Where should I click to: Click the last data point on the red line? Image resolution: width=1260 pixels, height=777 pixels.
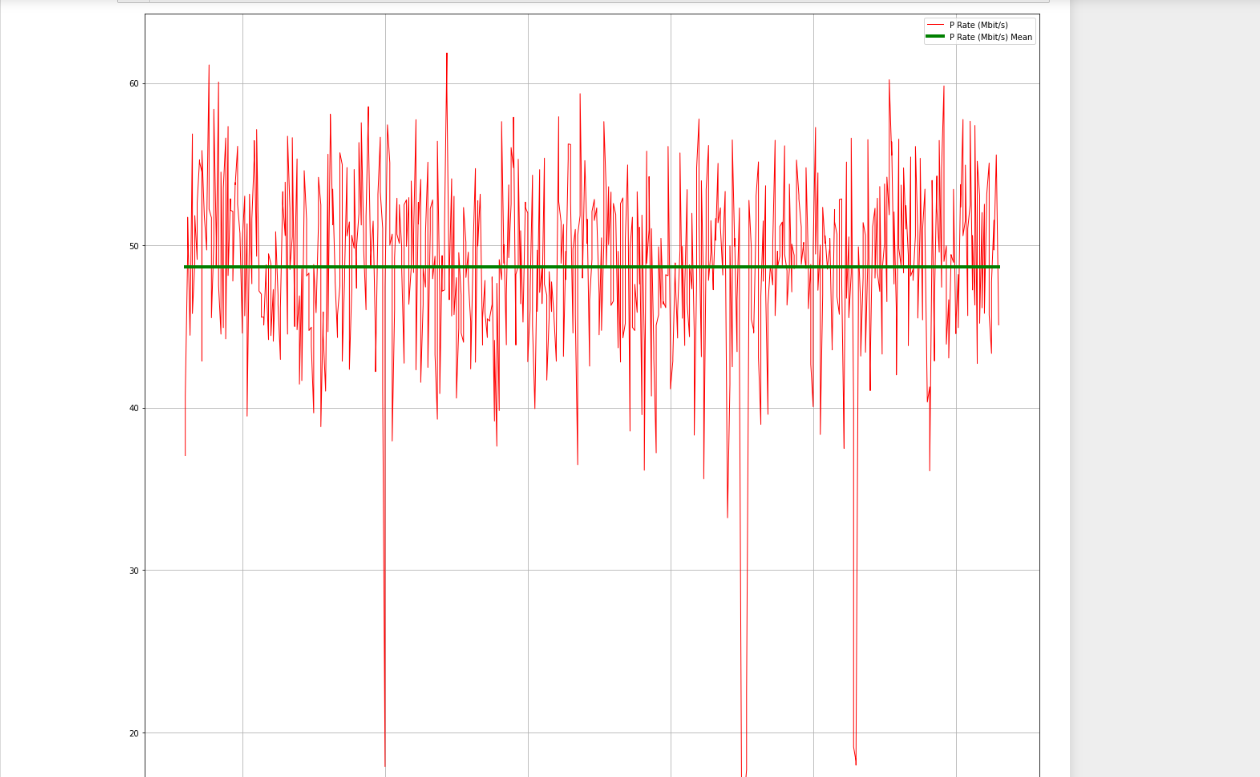coord(998,324)
